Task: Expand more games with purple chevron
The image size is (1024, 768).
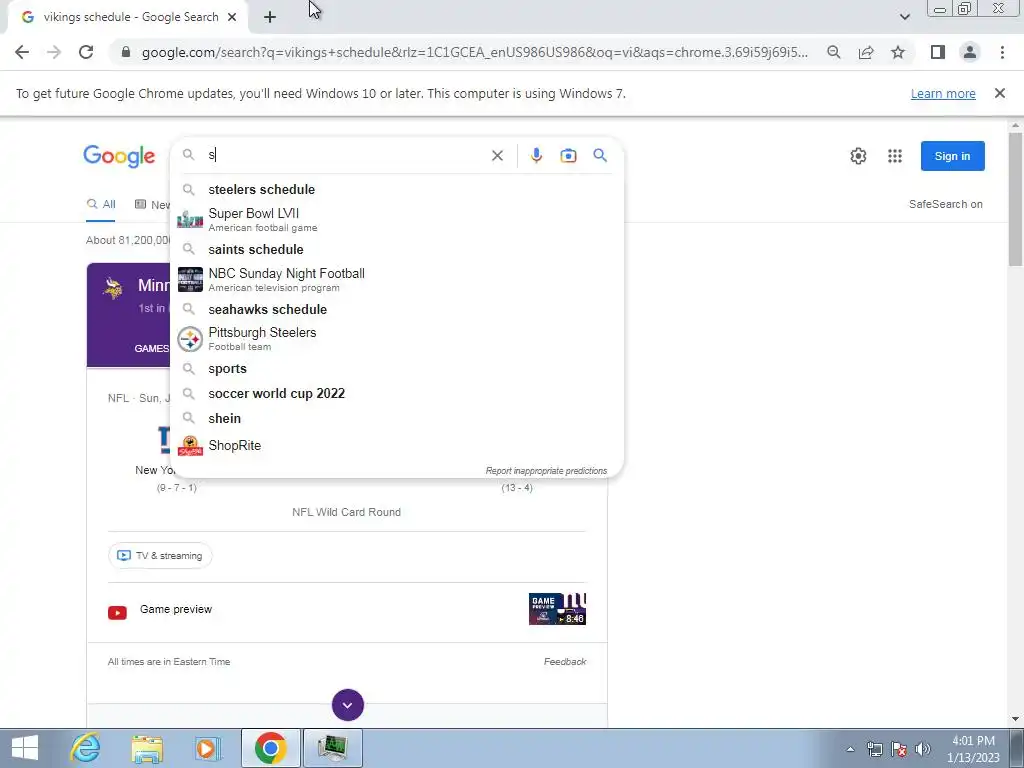Action: [347, 705]
